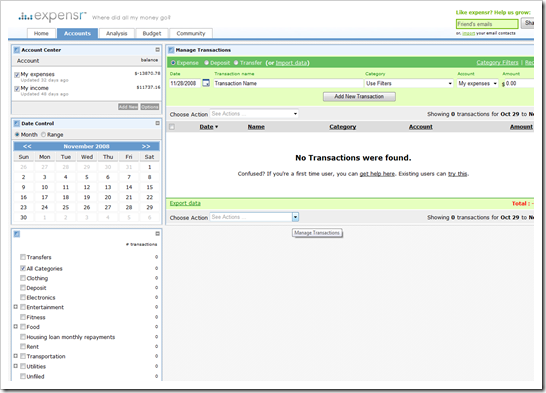Check the Clothing category checkbox

click(23, 278)
